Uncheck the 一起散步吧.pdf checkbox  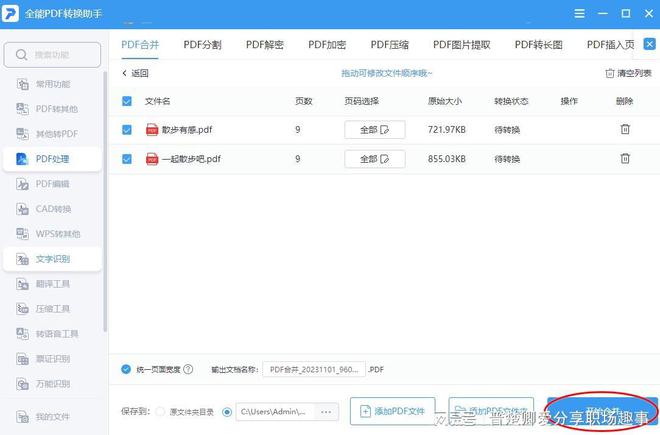127,159
